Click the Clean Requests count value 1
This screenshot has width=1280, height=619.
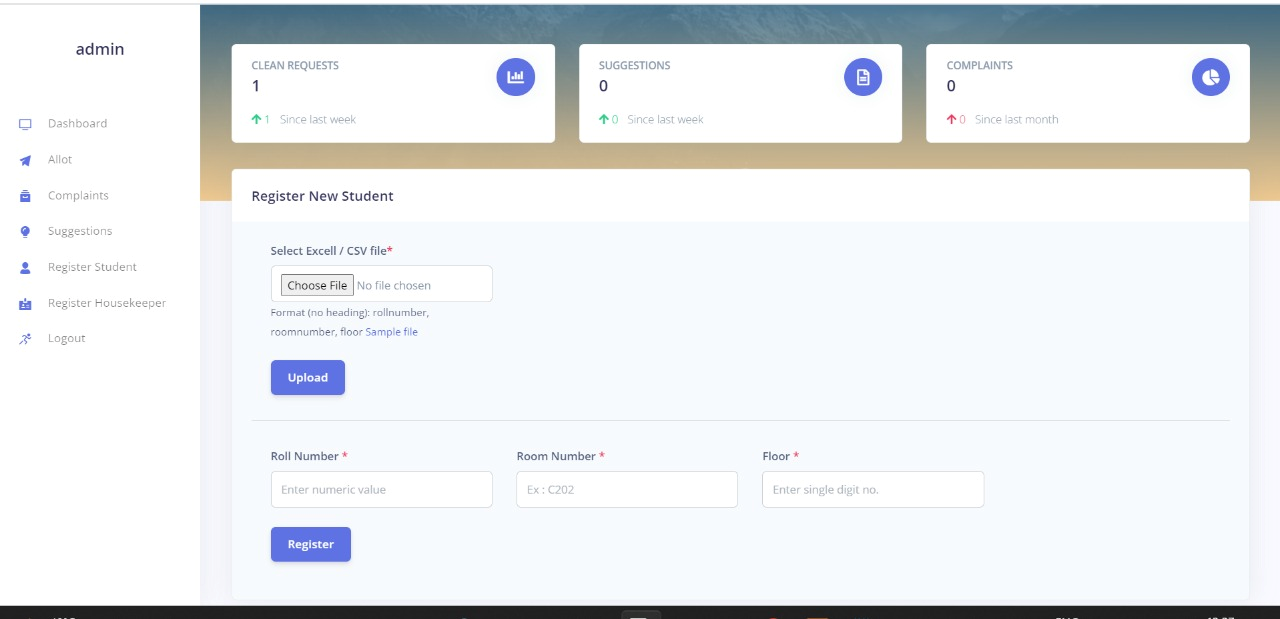256,86
